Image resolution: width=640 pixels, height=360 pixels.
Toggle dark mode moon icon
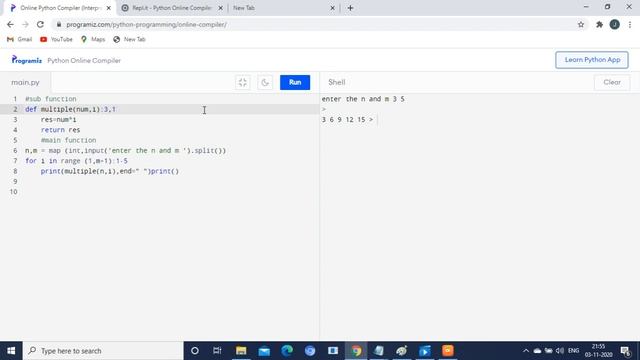265,82
